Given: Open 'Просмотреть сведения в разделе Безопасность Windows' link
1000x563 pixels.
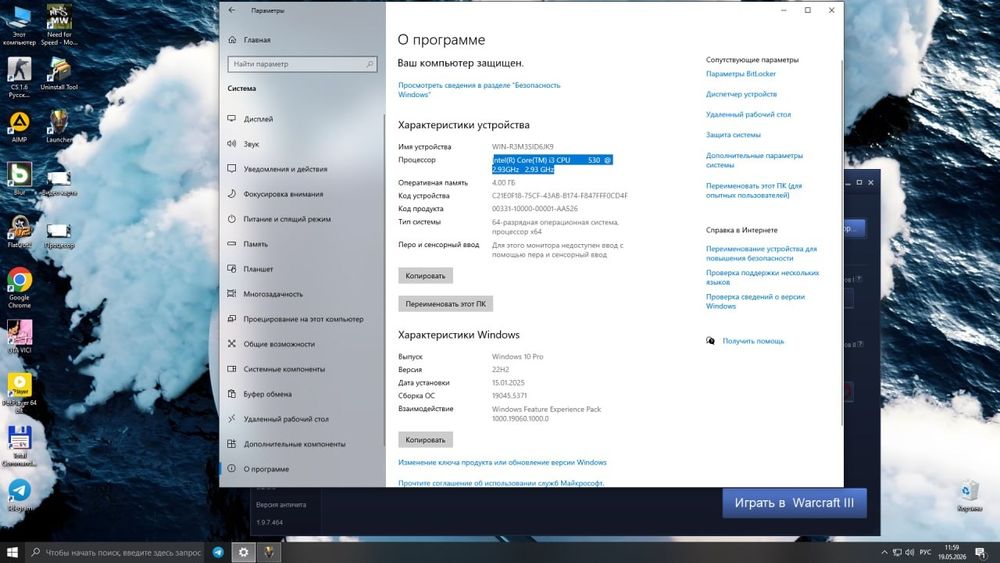Looking at the screenshot, I should (479, 89).
